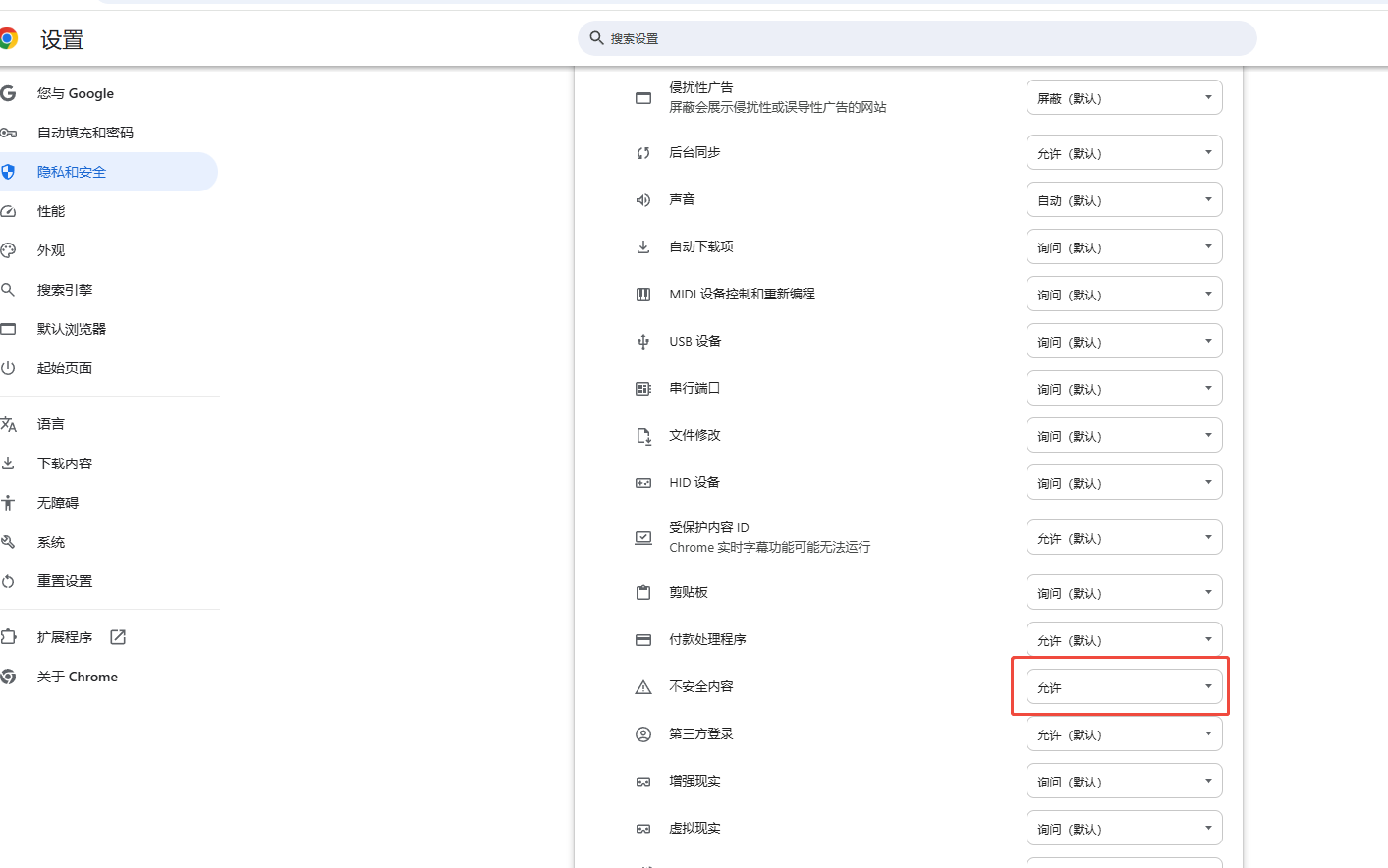Click the shield icon for 隐私和安全
Screen dimensions: 1388x868
8,172
